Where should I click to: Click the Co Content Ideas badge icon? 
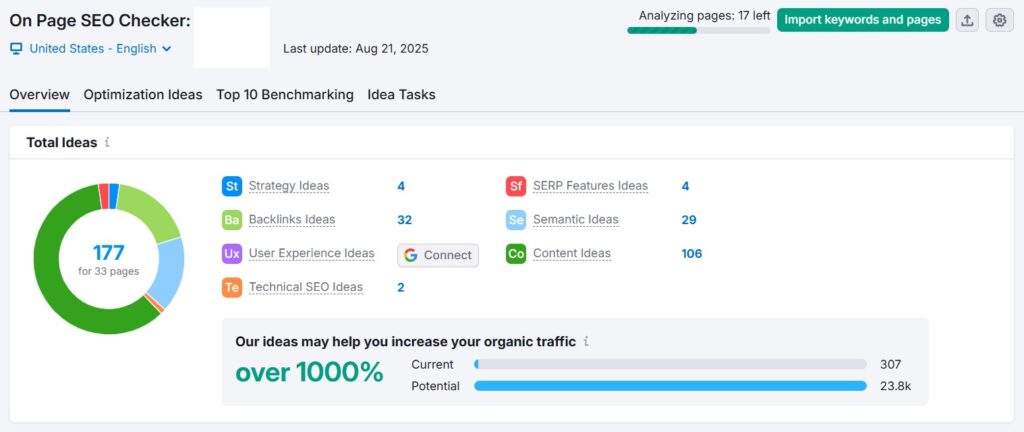click(x=516, y=254)
